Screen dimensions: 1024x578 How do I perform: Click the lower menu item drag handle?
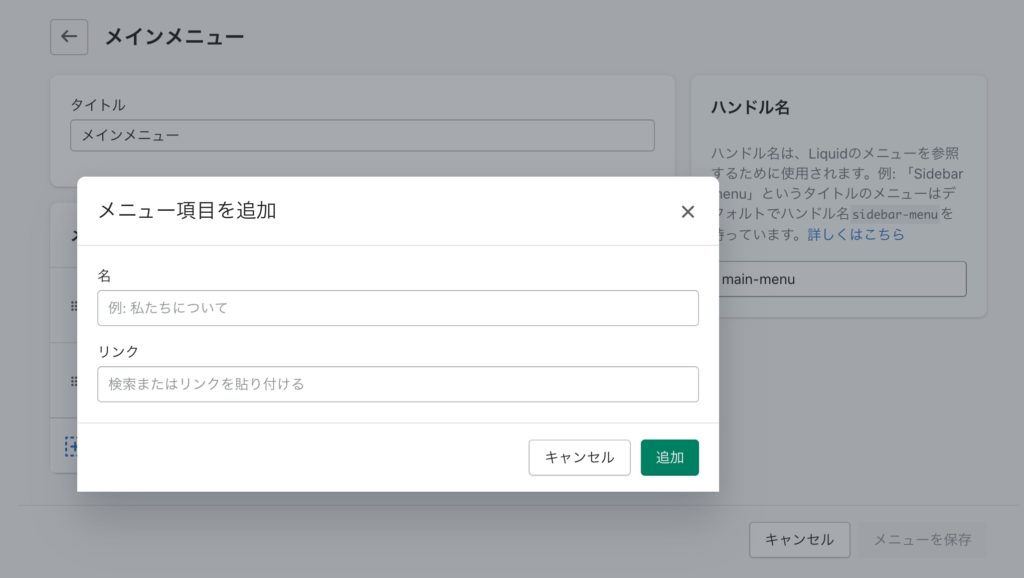coord(73,381)
